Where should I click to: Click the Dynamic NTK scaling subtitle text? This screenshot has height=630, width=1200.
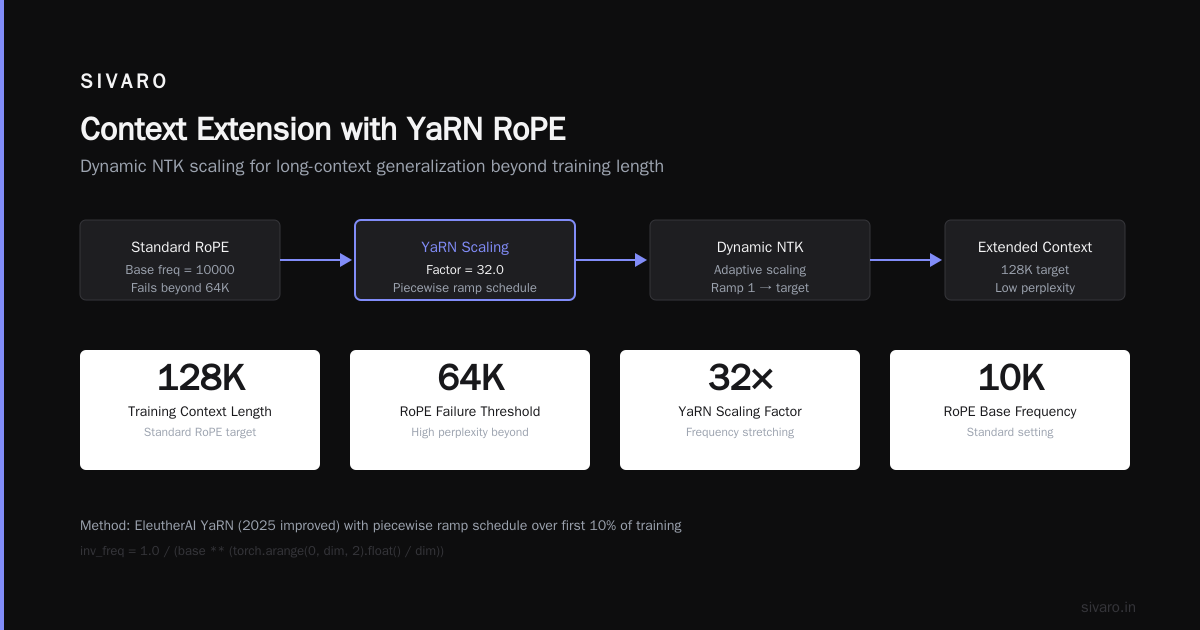click(x=372, y=166)
